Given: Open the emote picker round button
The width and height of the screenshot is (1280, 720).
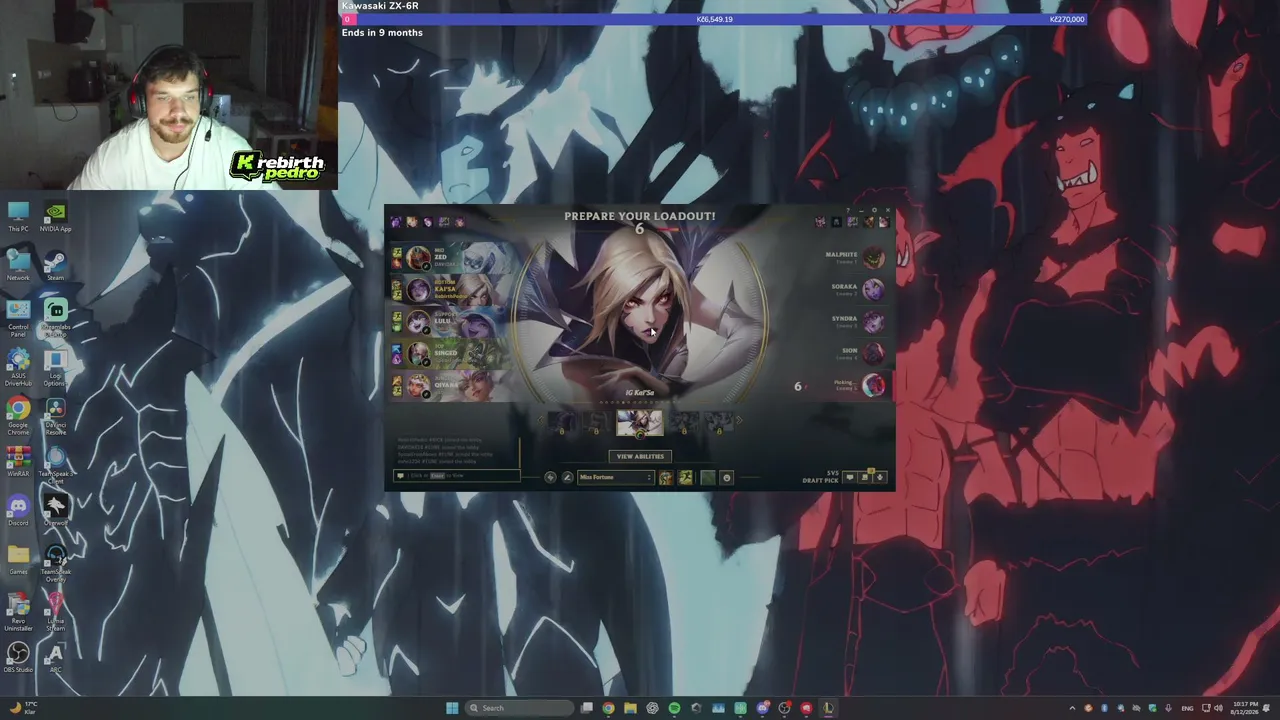Looking at the screenshot, I should [727, 477].
